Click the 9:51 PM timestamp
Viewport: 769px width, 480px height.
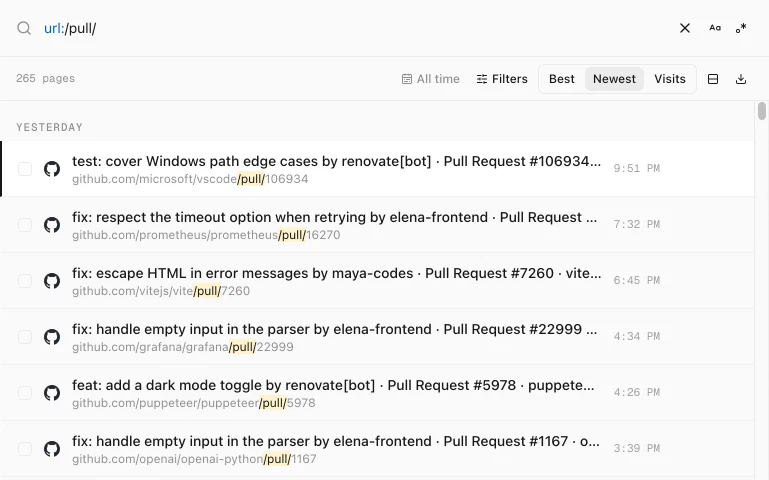coord(637,168)
